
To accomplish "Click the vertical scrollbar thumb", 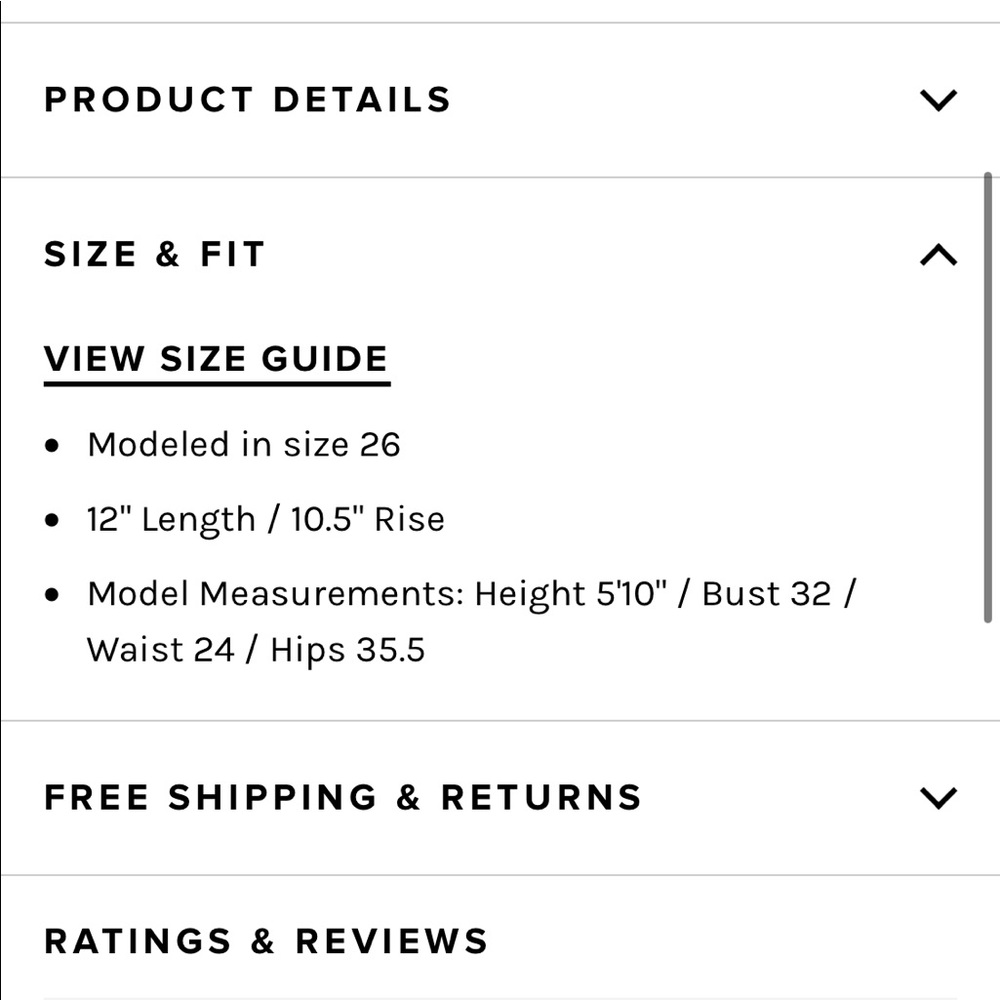I will pyautogui.click(x=988, y=398).
